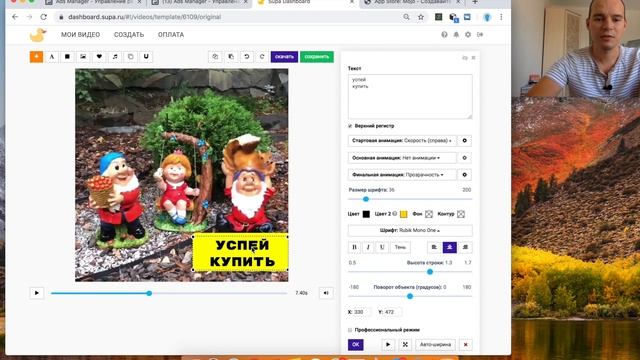
Task: Open the Фон background swatch
Action: click(429, 214)
